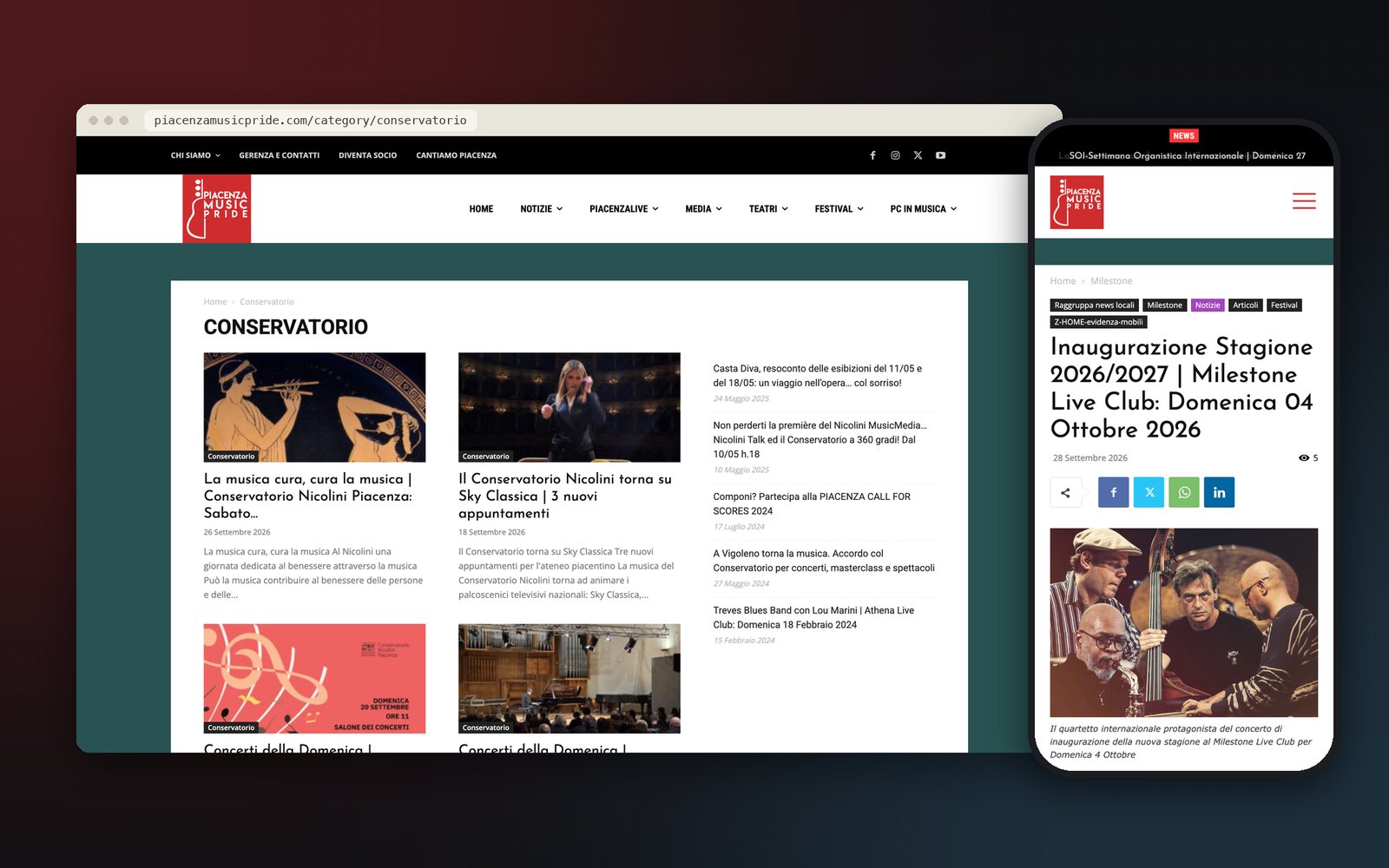
Task: Tap the red NEWS badge on mobile
Action: pos(1184,135)
